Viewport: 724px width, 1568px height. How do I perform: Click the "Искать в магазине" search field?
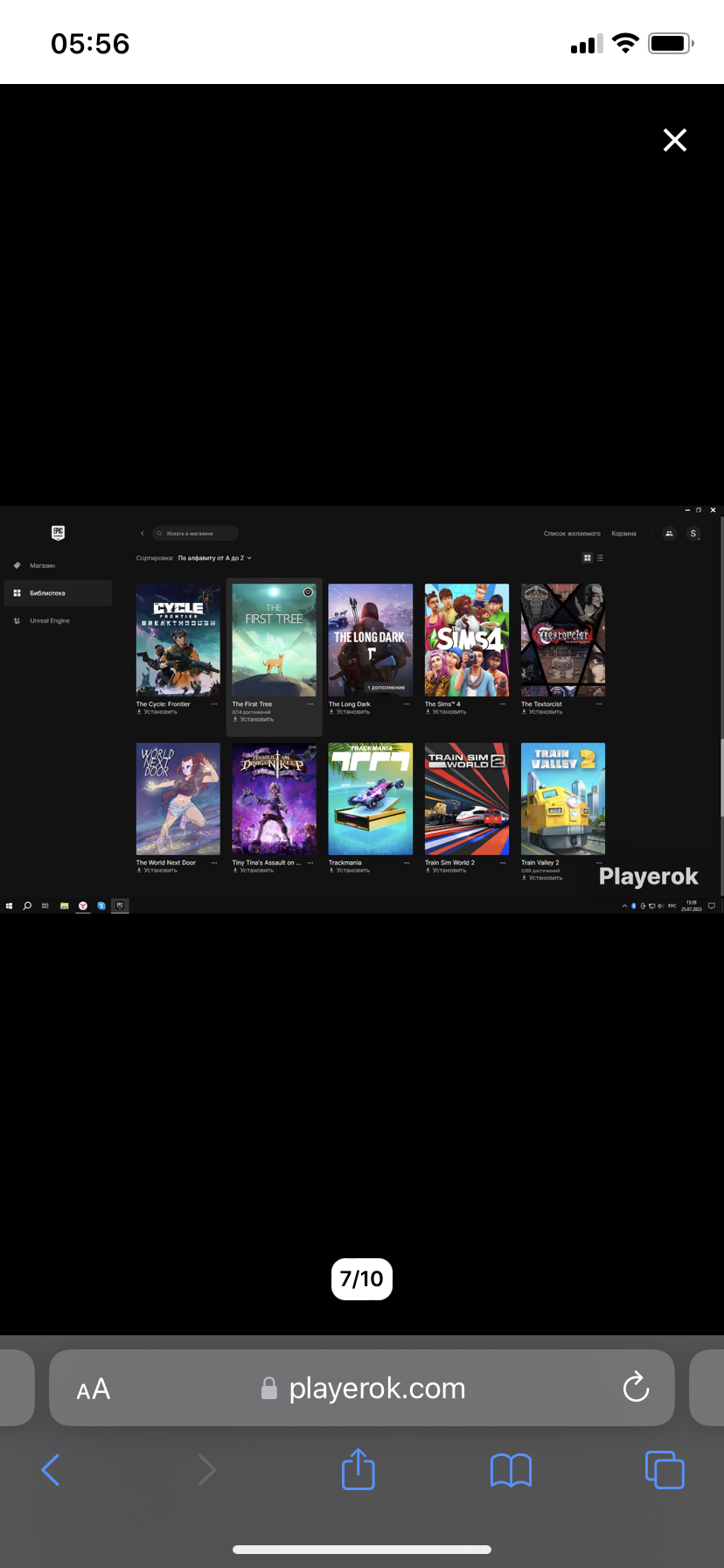pos(195,533)
